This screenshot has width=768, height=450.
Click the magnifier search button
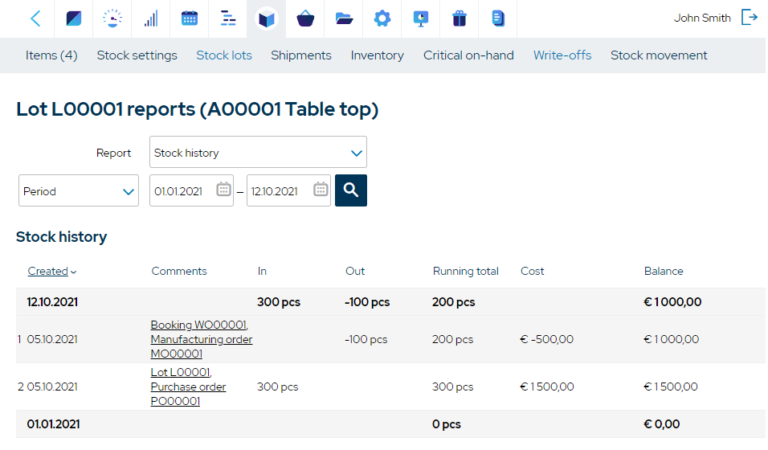pyautogui.click(x=351, y=190)
